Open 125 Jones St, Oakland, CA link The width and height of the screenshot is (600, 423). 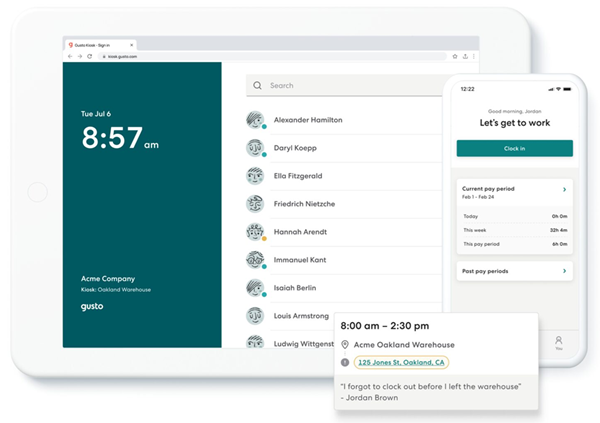click(401, 362)
